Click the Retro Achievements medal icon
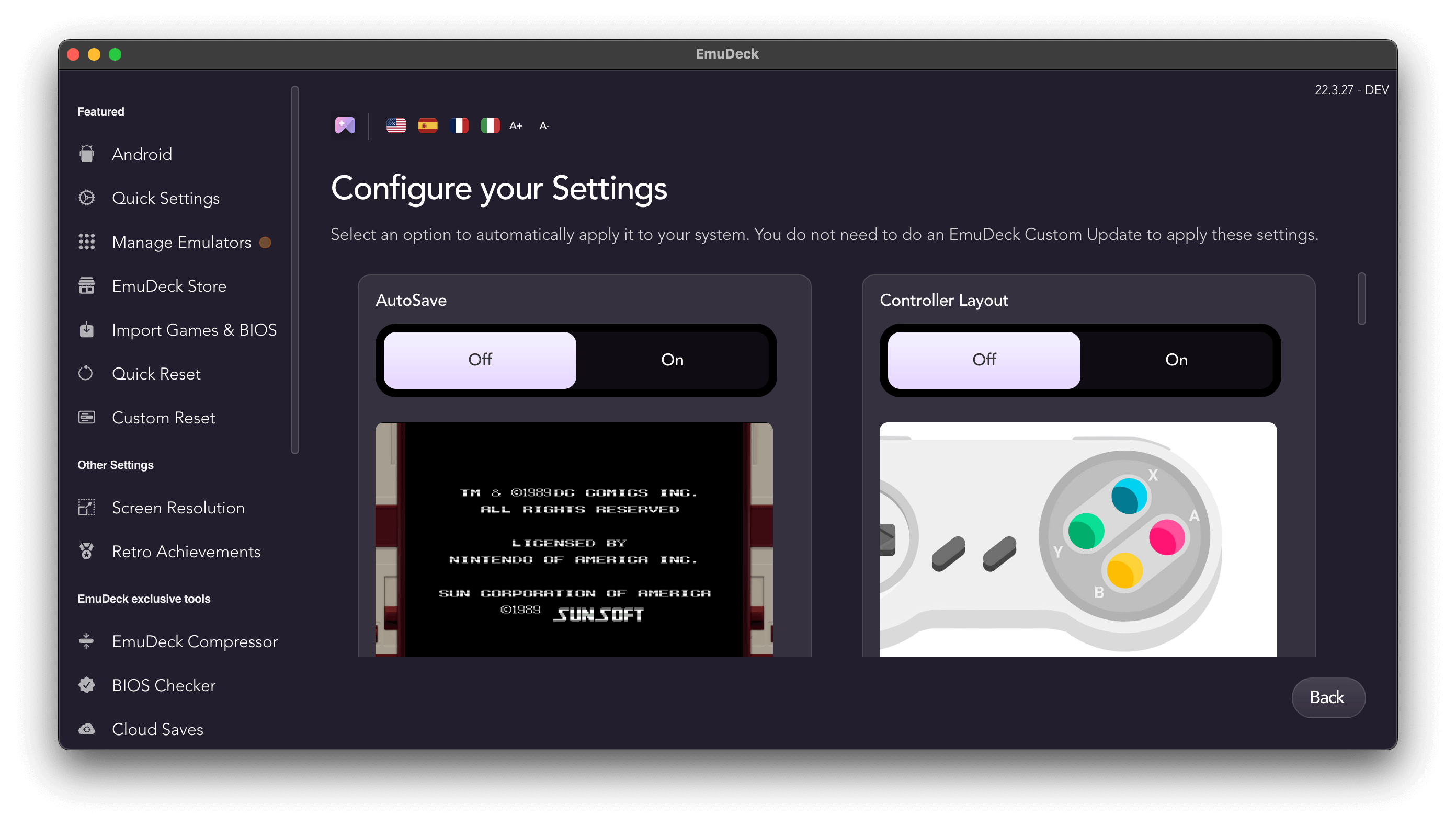The height and width of the screenshot is (827, 1456). (86, 551)
